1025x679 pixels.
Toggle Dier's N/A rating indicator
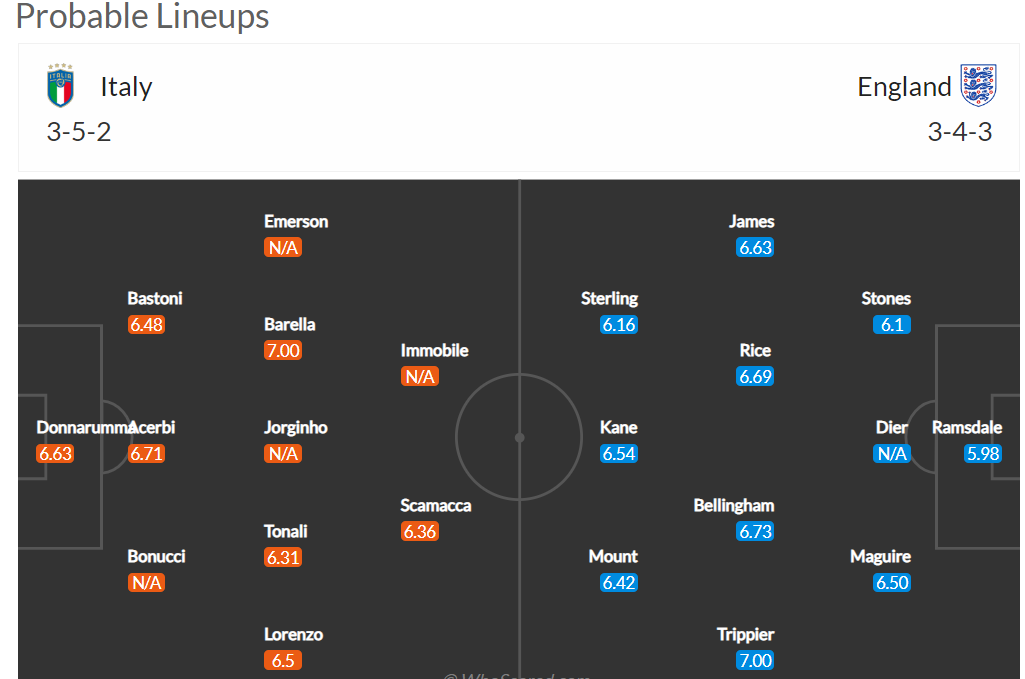click(x=891, y=453)
